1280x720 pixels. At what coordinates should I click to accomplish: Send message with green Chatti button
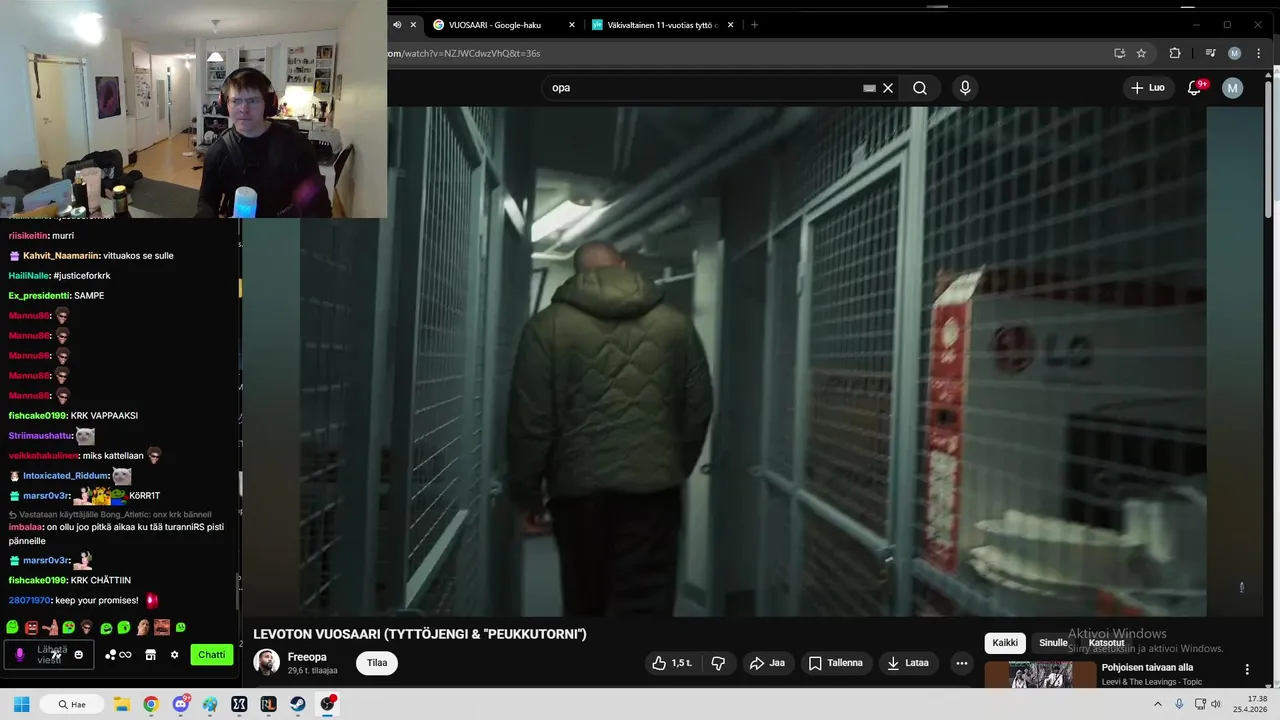(x=212, y=655)
